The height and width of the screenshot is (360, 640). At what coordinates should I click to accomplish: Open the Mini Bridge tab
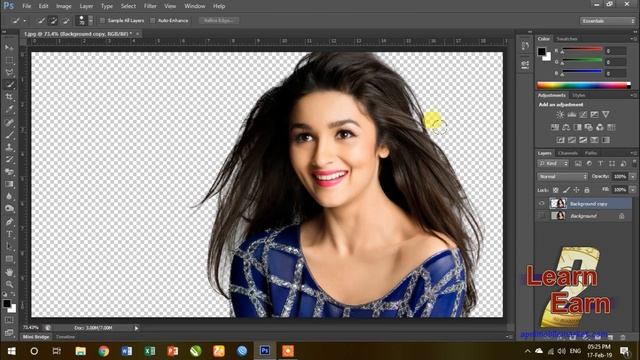36,337
